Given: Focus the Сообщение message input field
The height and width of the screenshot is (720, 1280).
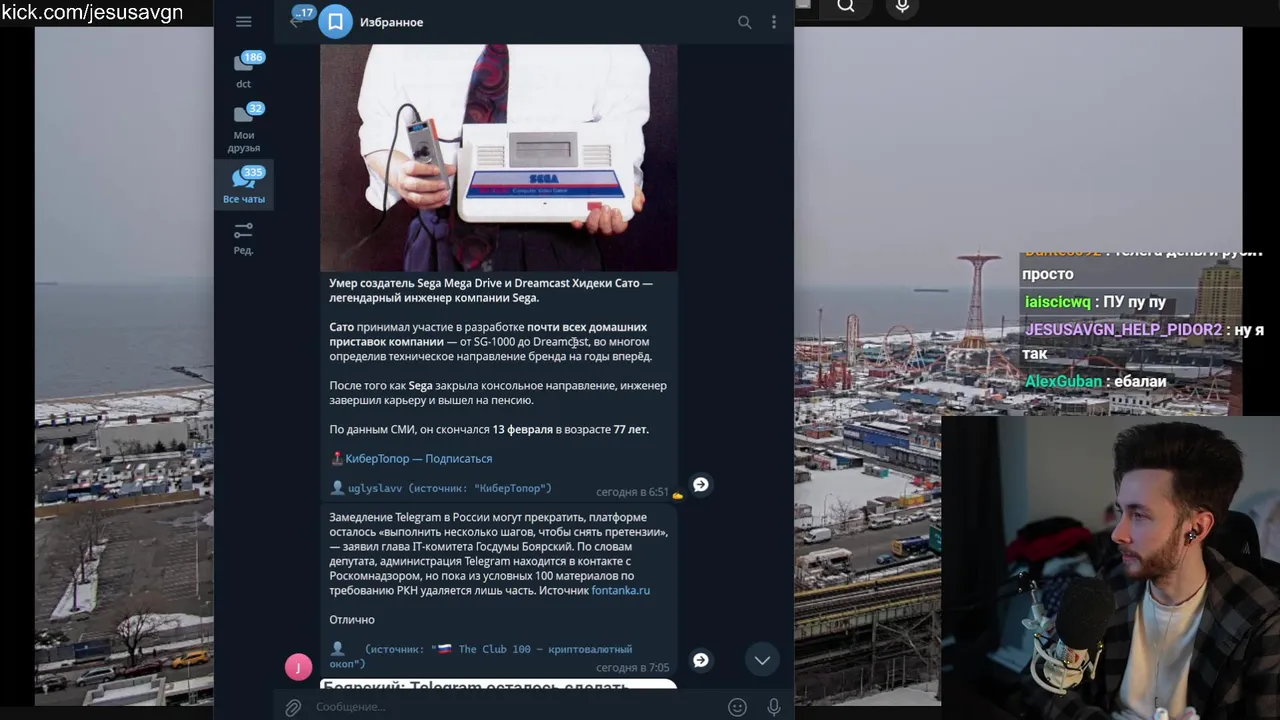Looking at the screenshot, I should click(x=515, y=707).
